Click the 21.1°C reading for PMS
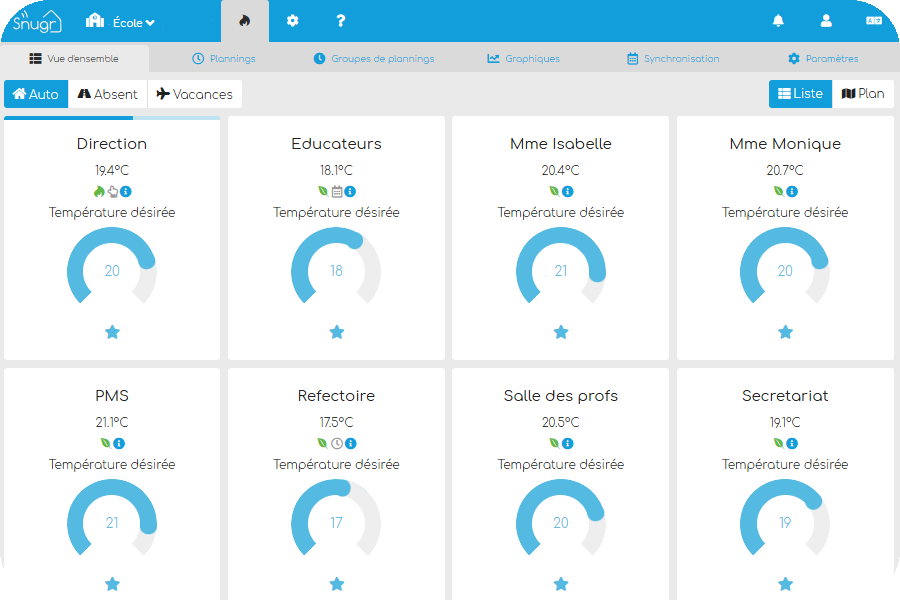The height and width of the screenshot is (600, 900). click(x=112, y=422)
